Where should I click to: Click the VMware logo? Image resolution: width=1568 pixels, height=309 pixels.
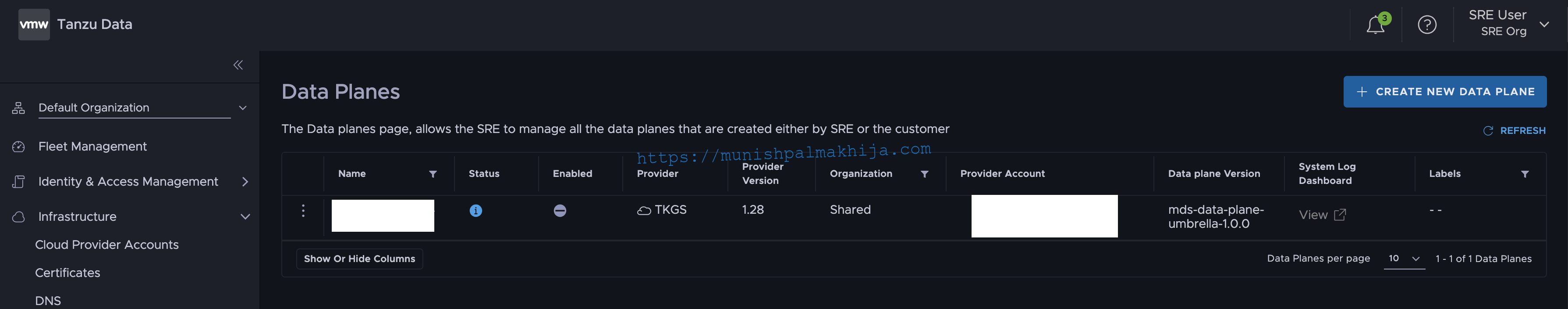[34, 25]
